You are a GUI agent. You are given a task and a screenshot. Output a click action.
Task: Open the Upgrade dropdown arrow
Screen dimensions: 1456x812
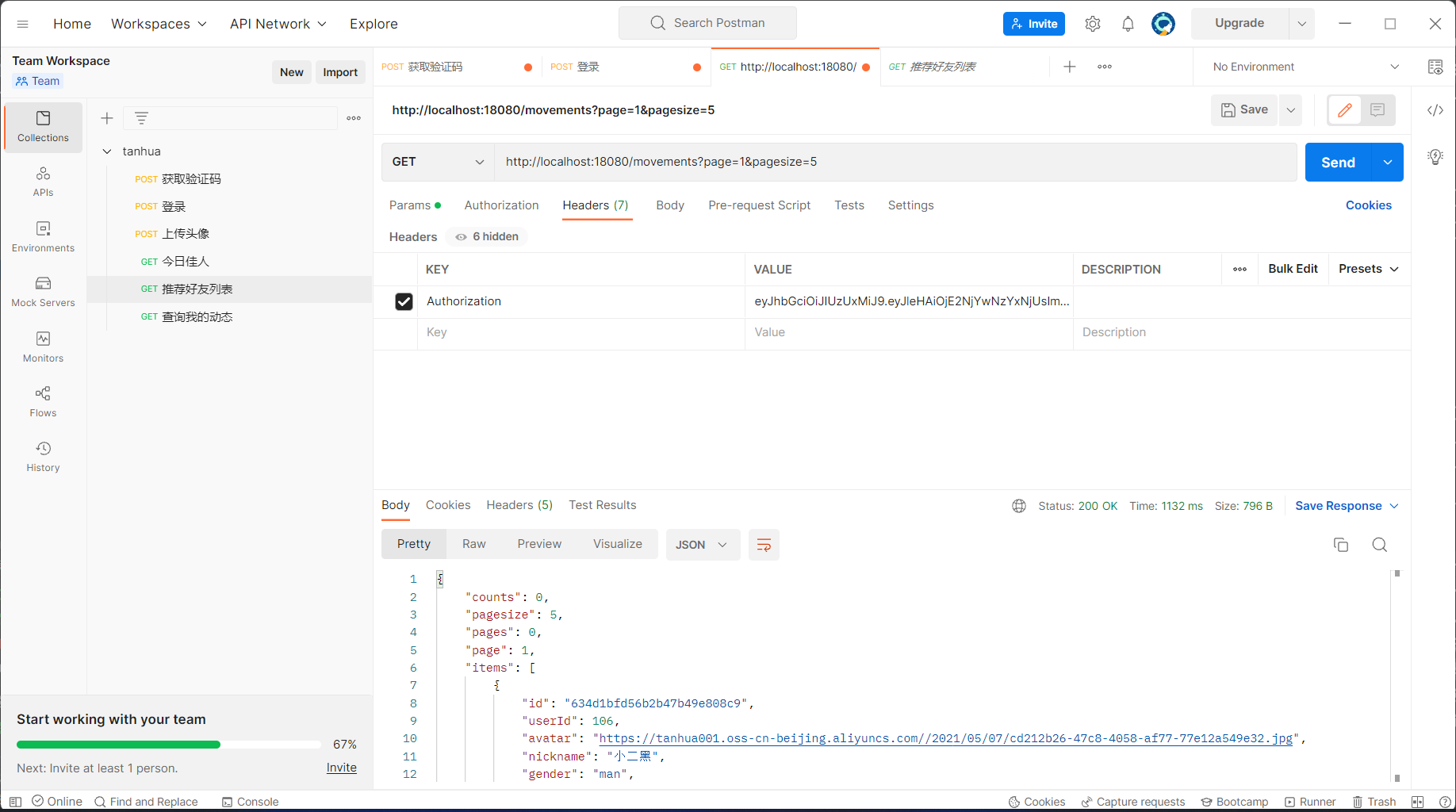(x=1301, y=24)
